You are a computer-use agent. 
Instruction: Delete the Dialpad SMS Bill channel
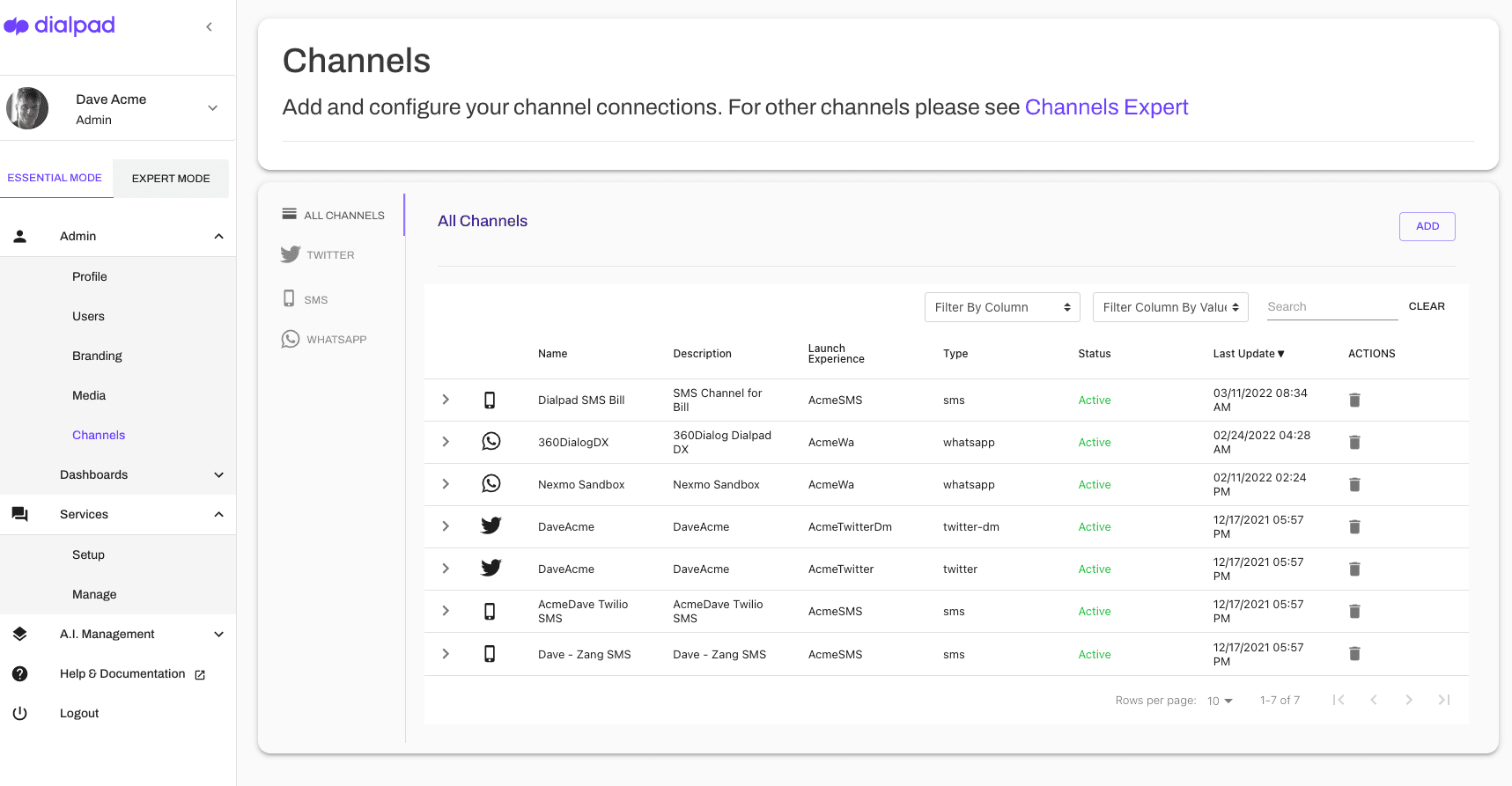pos(1354,400)
